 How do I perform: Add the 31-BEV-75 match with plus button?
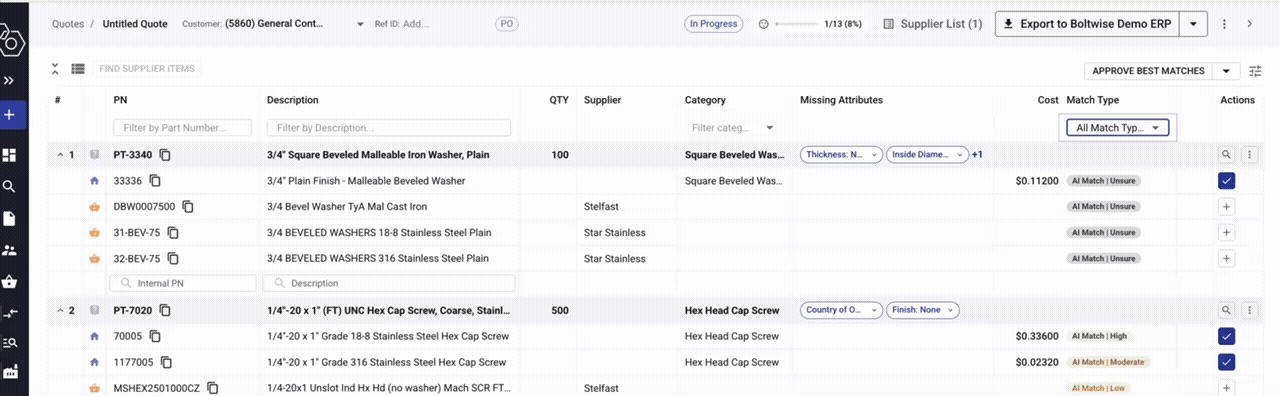(x=1227, y=233)
